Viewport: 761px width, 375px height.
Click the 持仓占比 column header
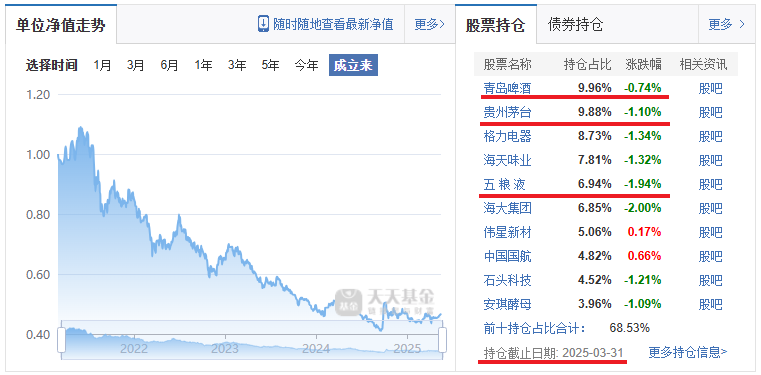(x=587, y=65)
